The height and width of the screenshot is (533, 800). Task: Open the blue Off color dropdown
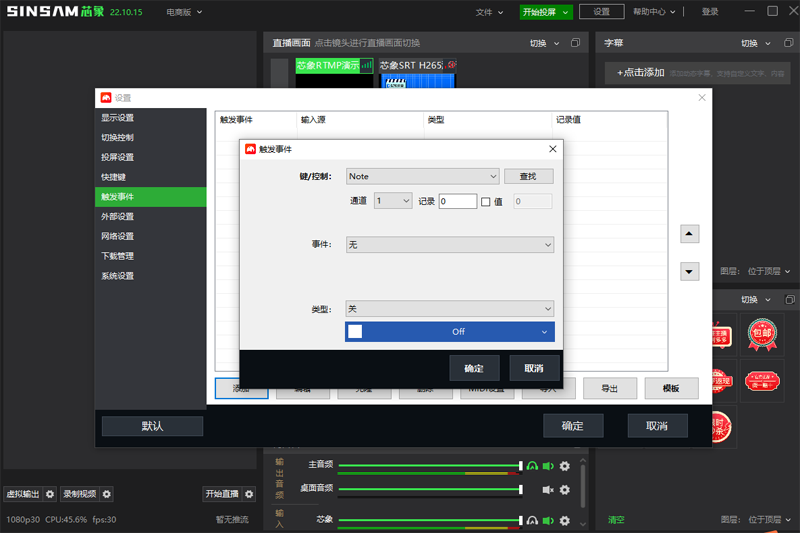449,332
